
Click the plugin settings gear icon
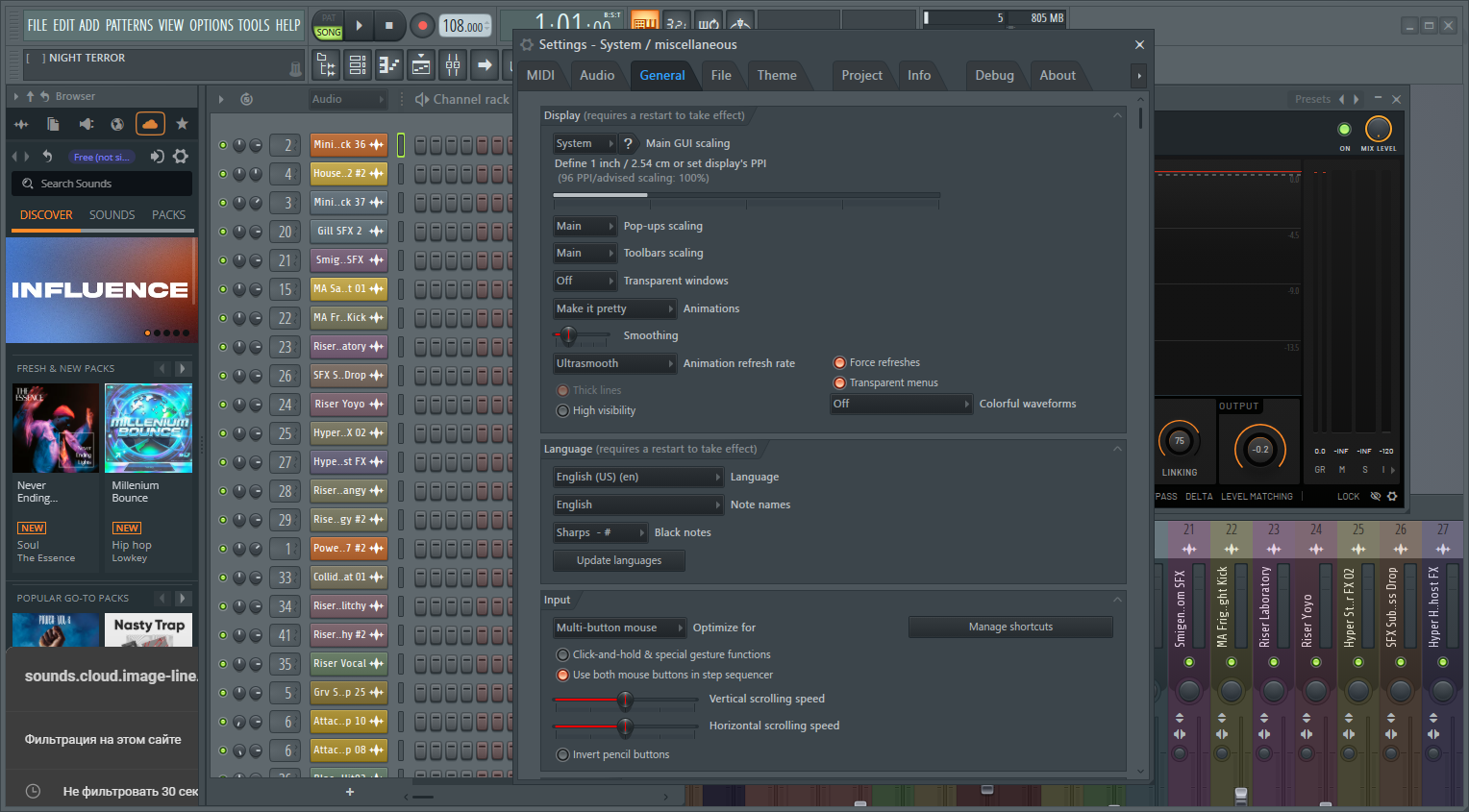coord(1392,497)
